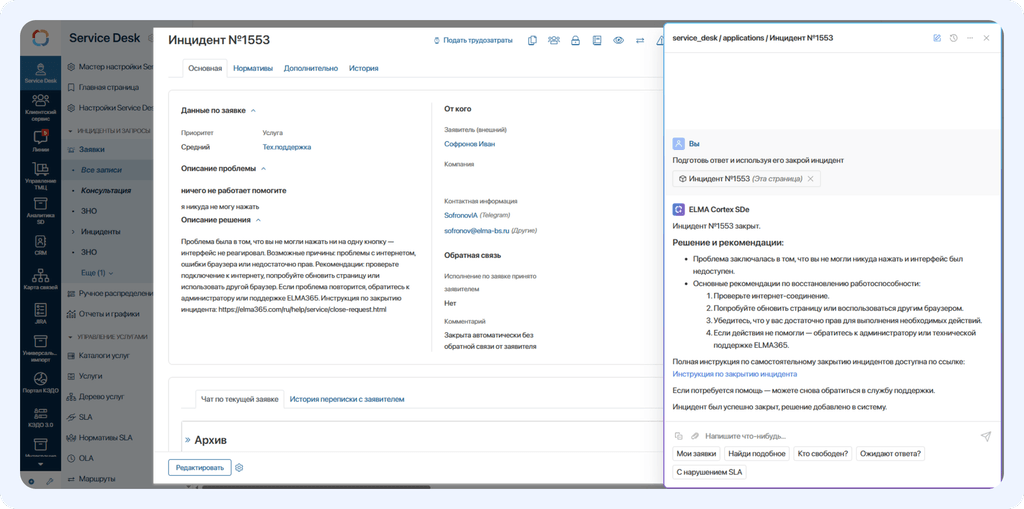The width and height of the screenshot is (1024, 509).
Task: Open Инструкция по закрытию инцидента link
Action: (x=735, y=374)
